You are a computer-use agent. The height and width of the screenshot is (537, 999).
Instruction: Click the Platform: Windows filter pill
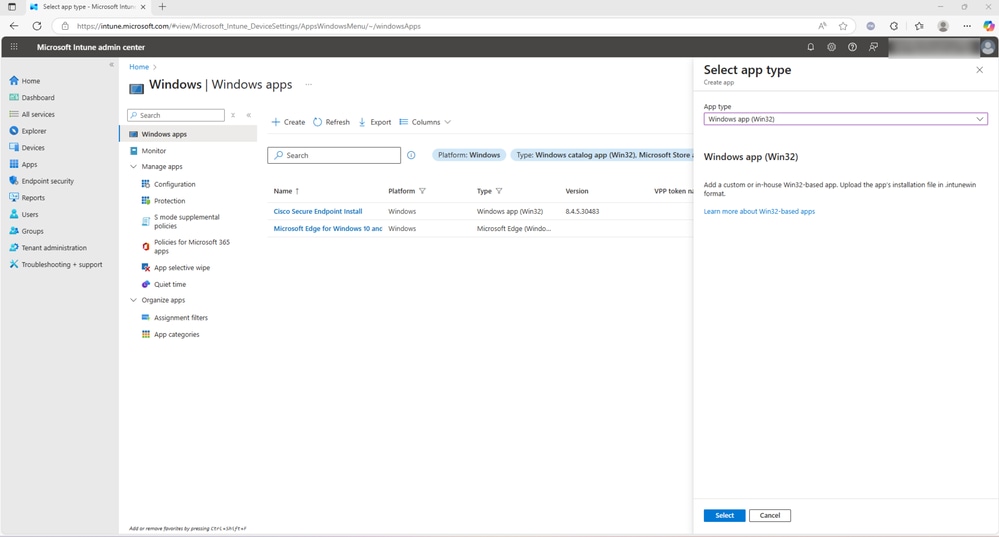tap(469, 155)
